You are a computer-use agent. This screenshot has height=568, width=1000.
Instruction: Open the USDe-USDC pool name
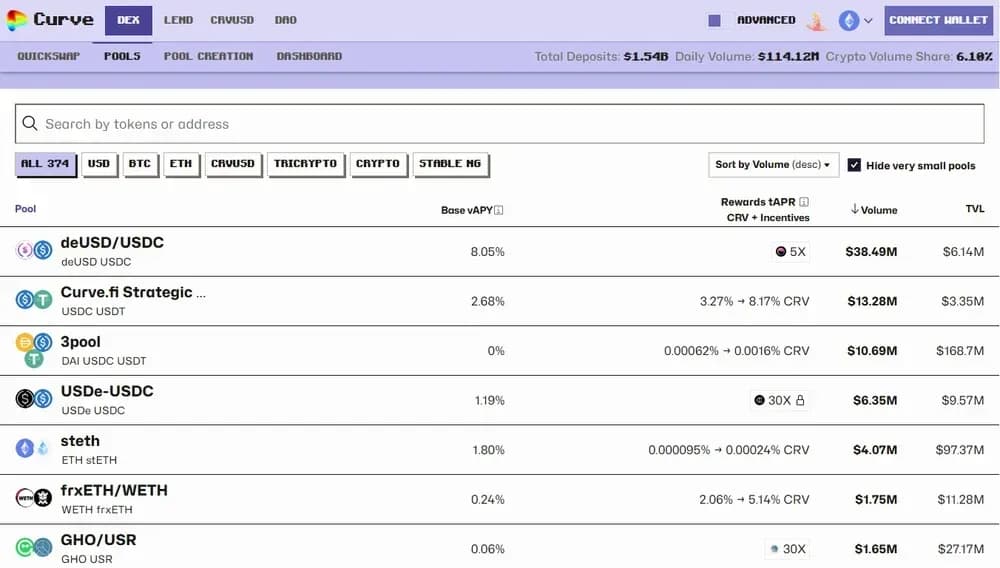point(107,391)
